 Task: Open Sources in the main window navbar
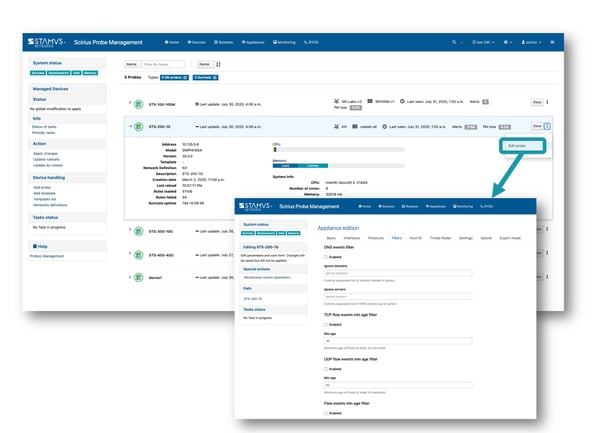click(x=197, y=42)
